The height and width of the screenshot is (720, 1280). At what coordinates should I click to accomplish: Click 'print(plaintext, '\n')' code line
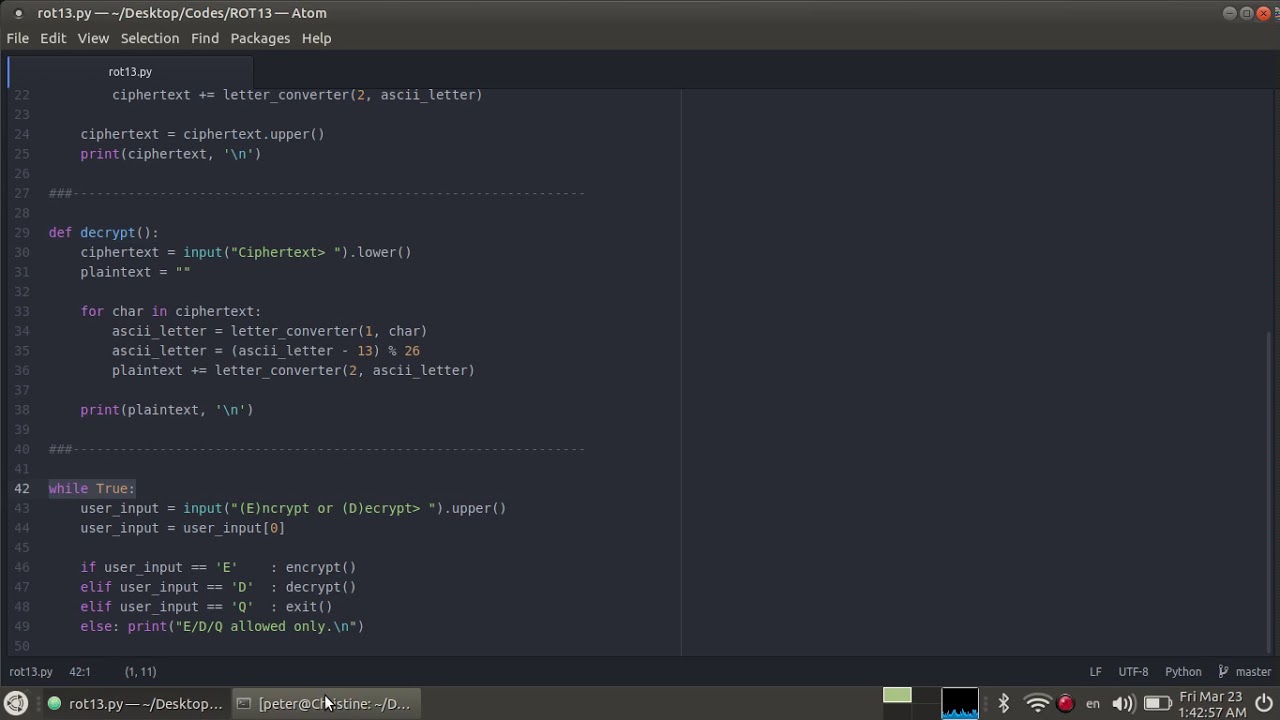pyautogui.click(x=167, y=409)
